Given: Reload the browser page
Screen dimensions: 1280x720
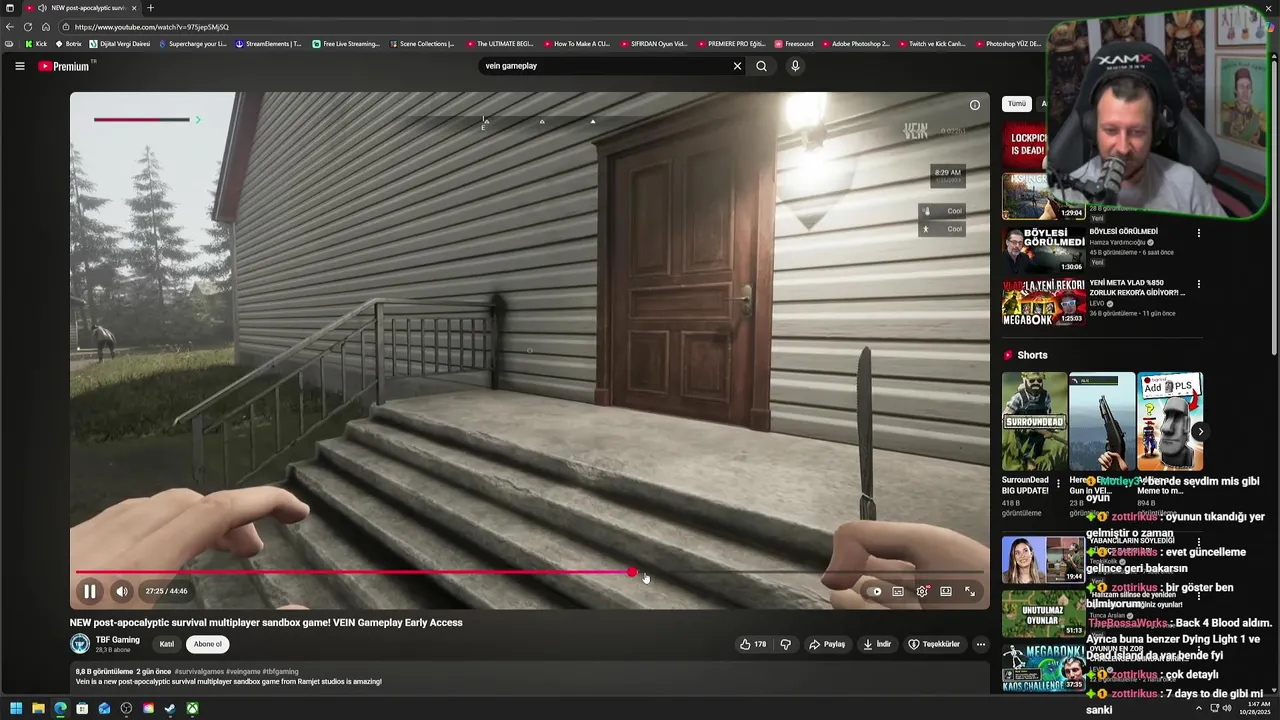Looking at the screenshot, I should click(27, 27).
